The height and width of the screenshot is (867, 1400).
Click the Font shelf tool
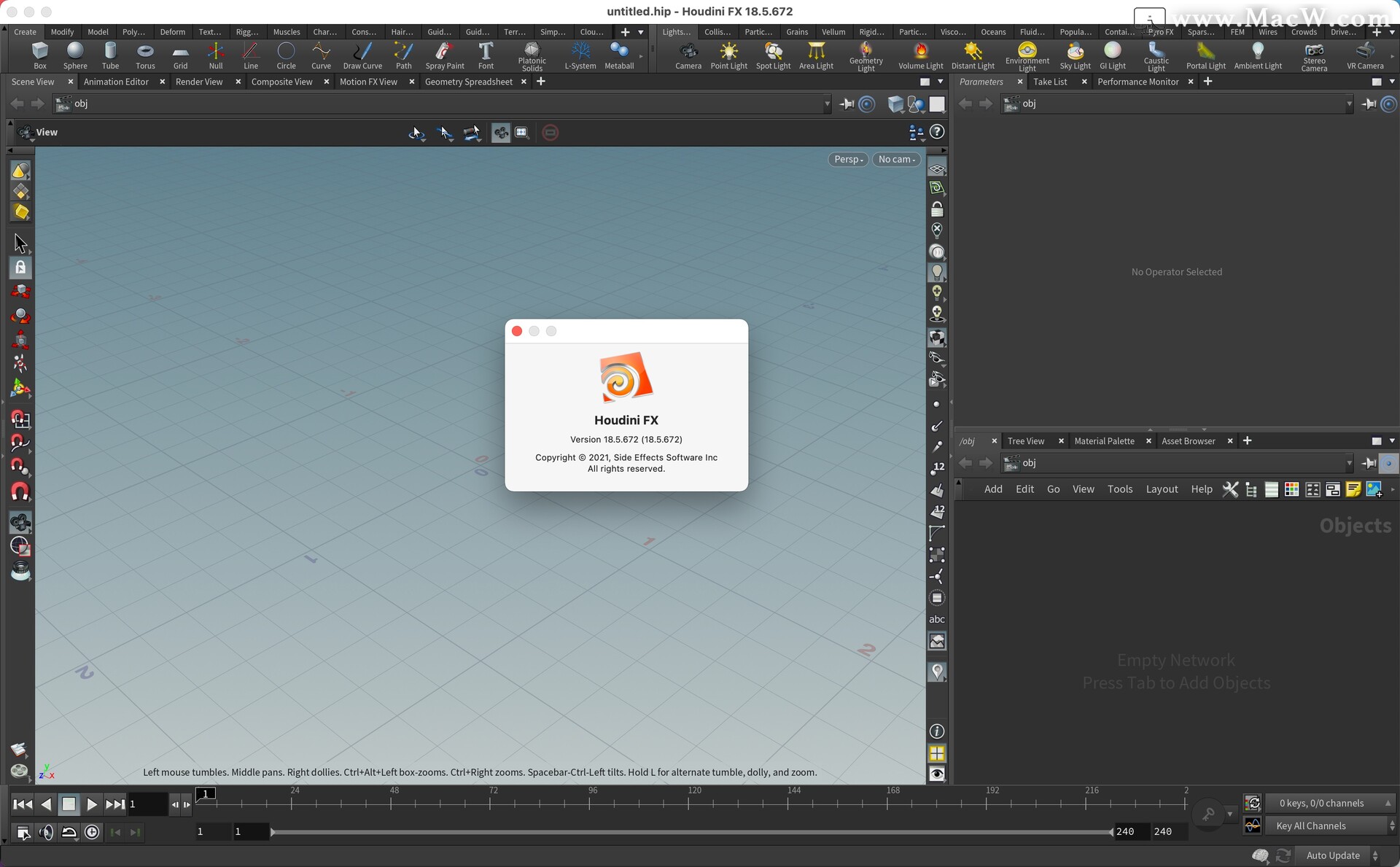(486, 55)
